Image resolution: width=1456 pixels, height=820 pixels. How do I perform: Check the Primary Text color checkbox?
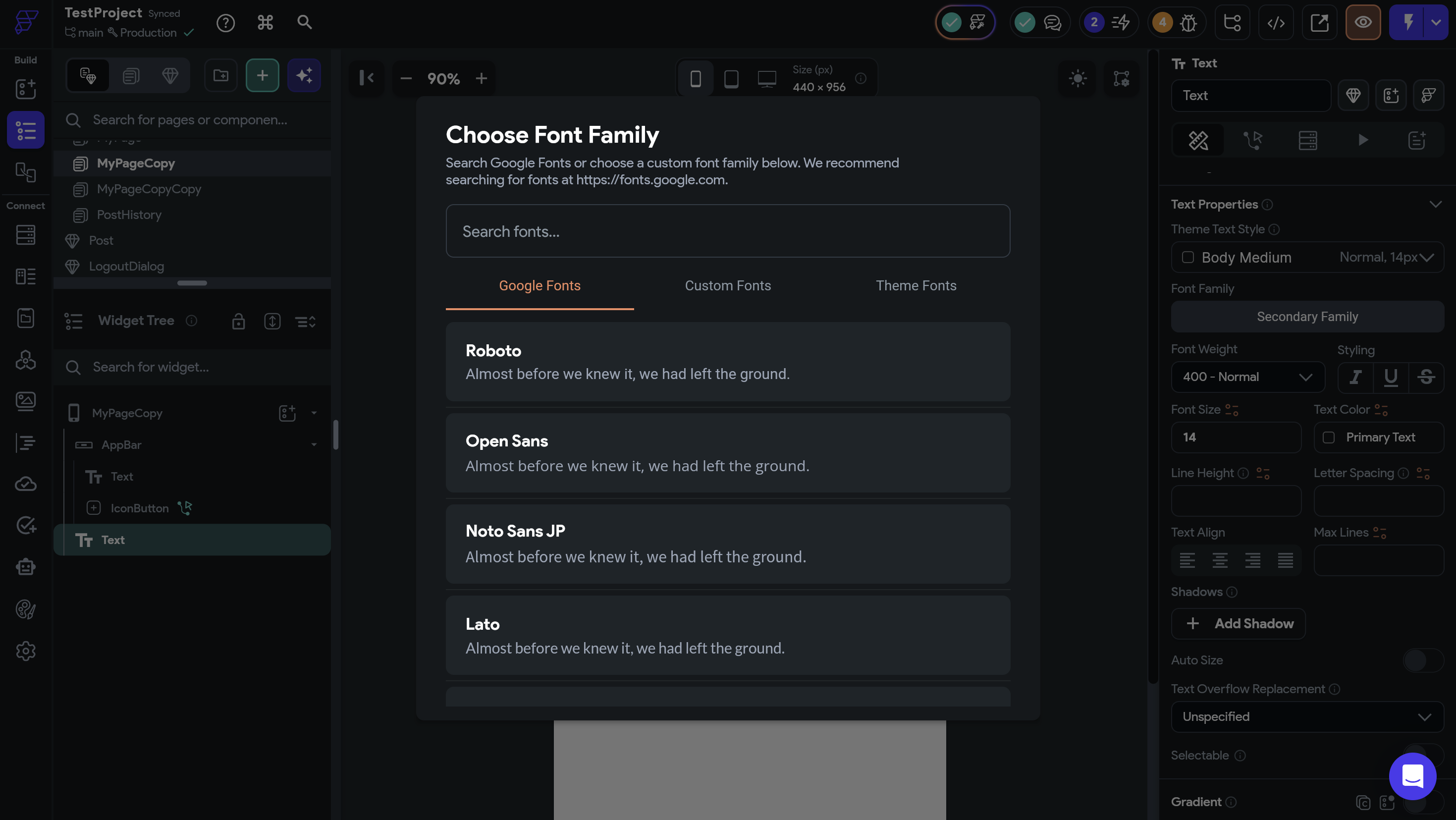[1328, 437]
